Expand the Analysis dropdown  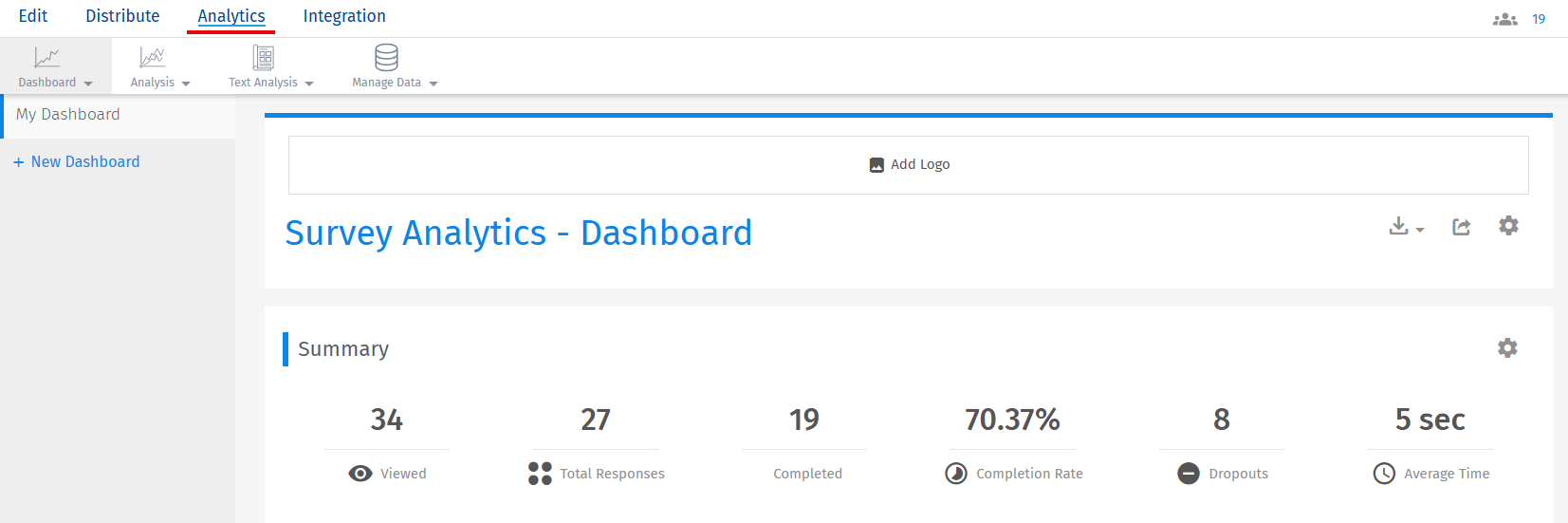[x=160, y=66]
